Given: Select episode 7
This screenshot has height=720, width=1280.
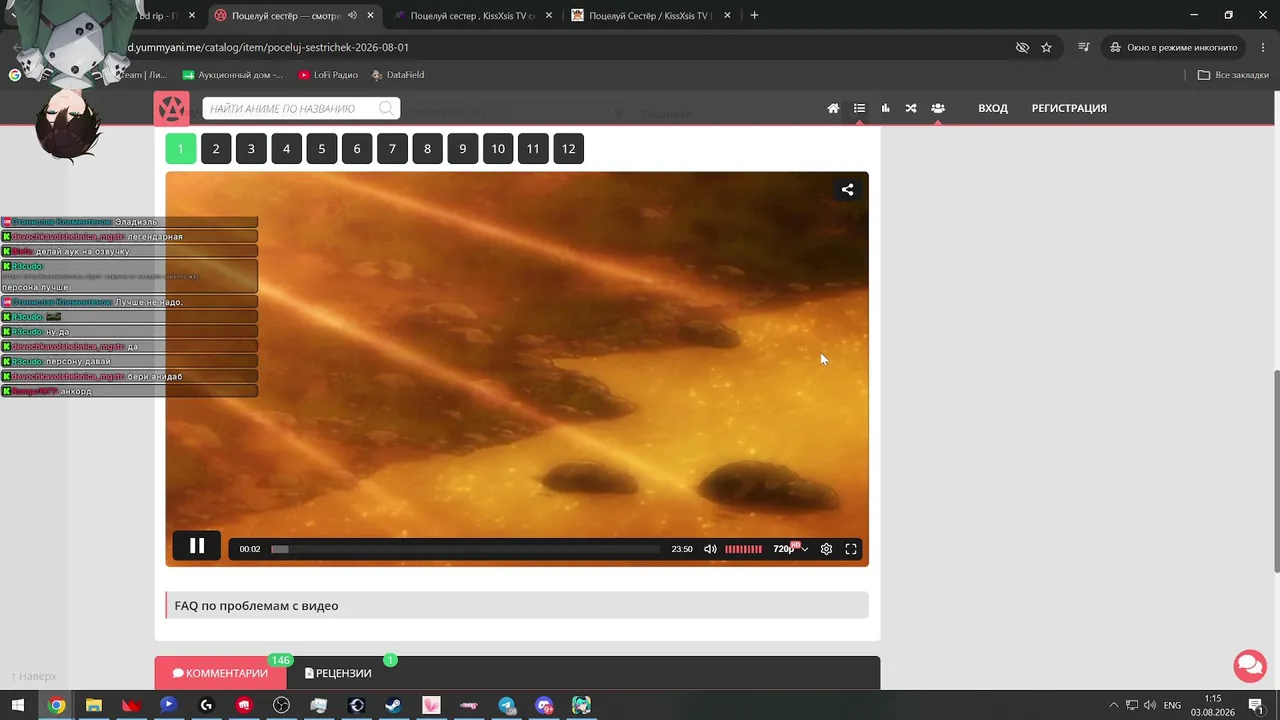Looking at the screenshot, I should pos(392,149).
